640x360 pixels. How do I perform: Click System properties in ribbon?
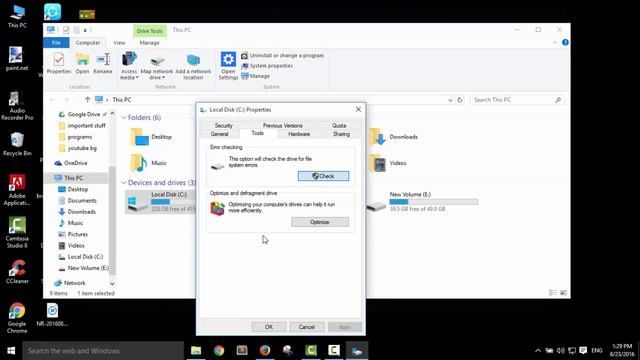point(267,66)
